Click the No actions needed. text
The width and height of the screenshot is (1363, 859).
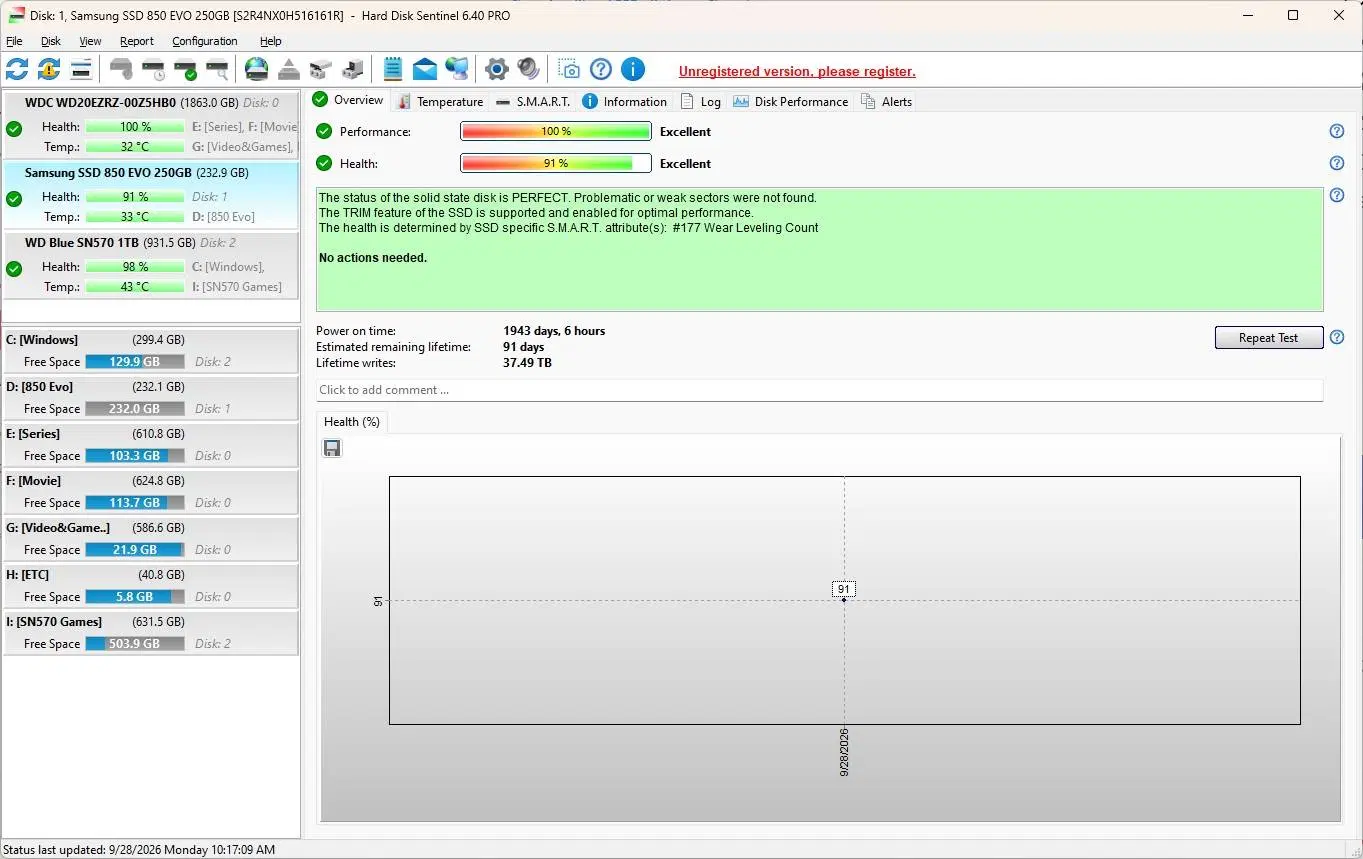pos(373,258)
